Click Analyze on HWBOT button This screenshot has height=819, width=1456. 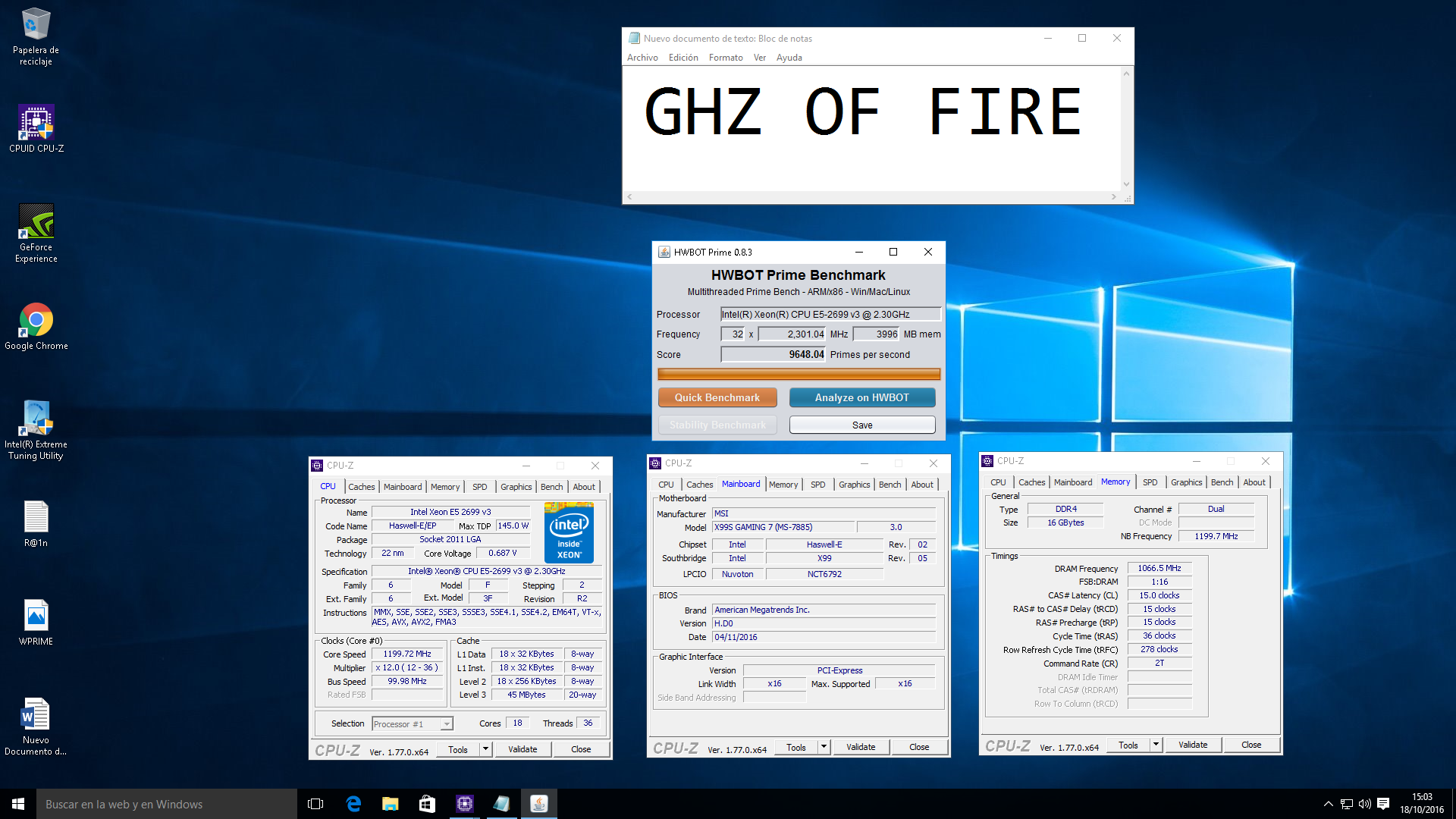click(x=862, y=397)
